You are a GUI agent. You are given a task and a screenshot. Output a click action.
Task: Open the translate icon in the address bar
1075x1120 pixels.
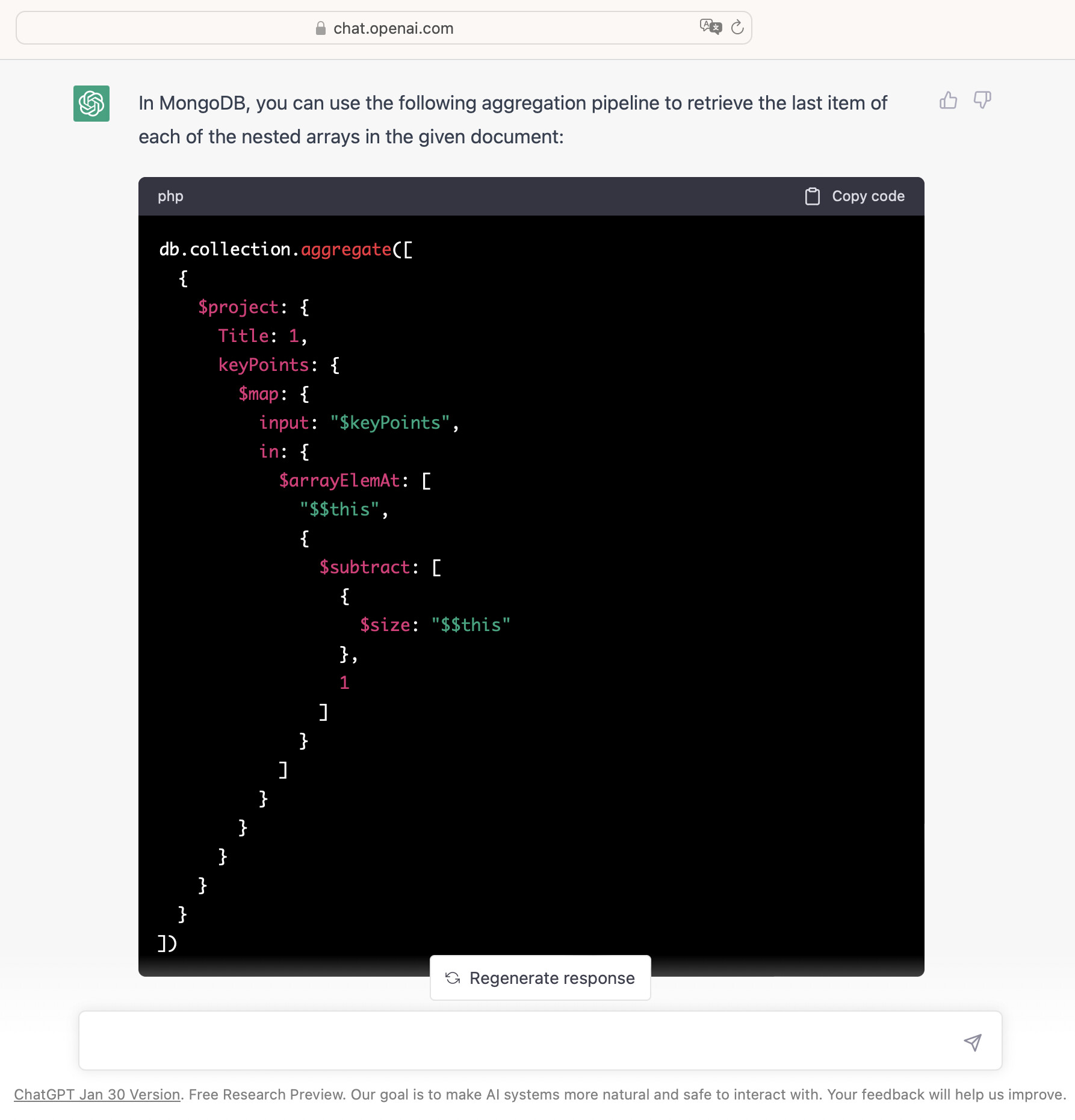coord(710,27)
